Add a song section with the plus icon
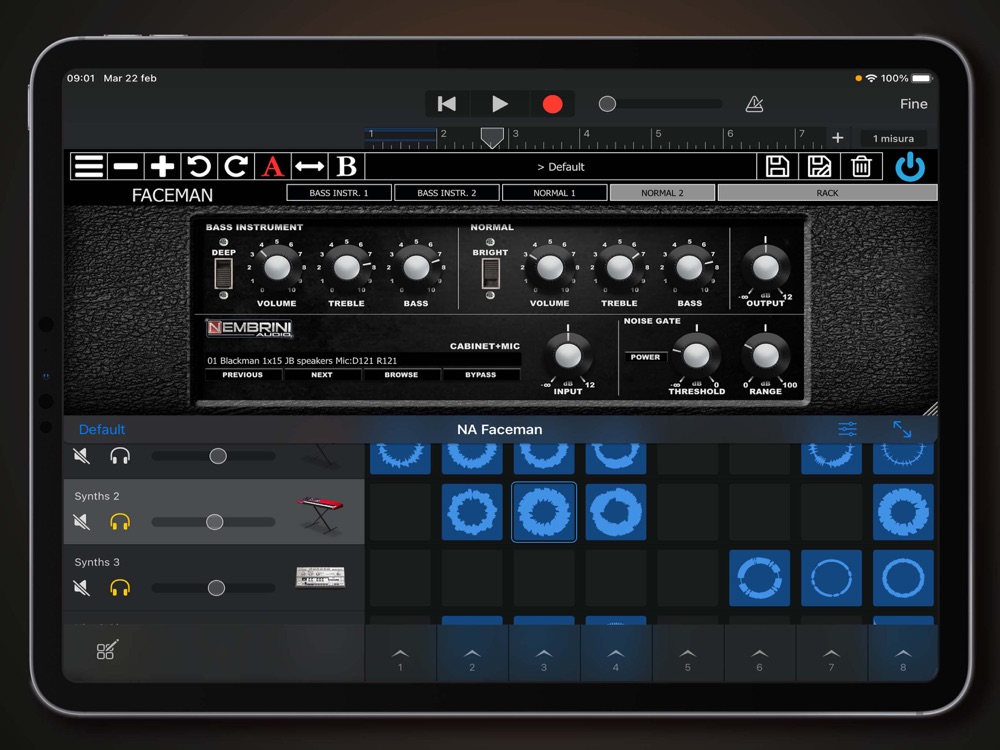 837,138
